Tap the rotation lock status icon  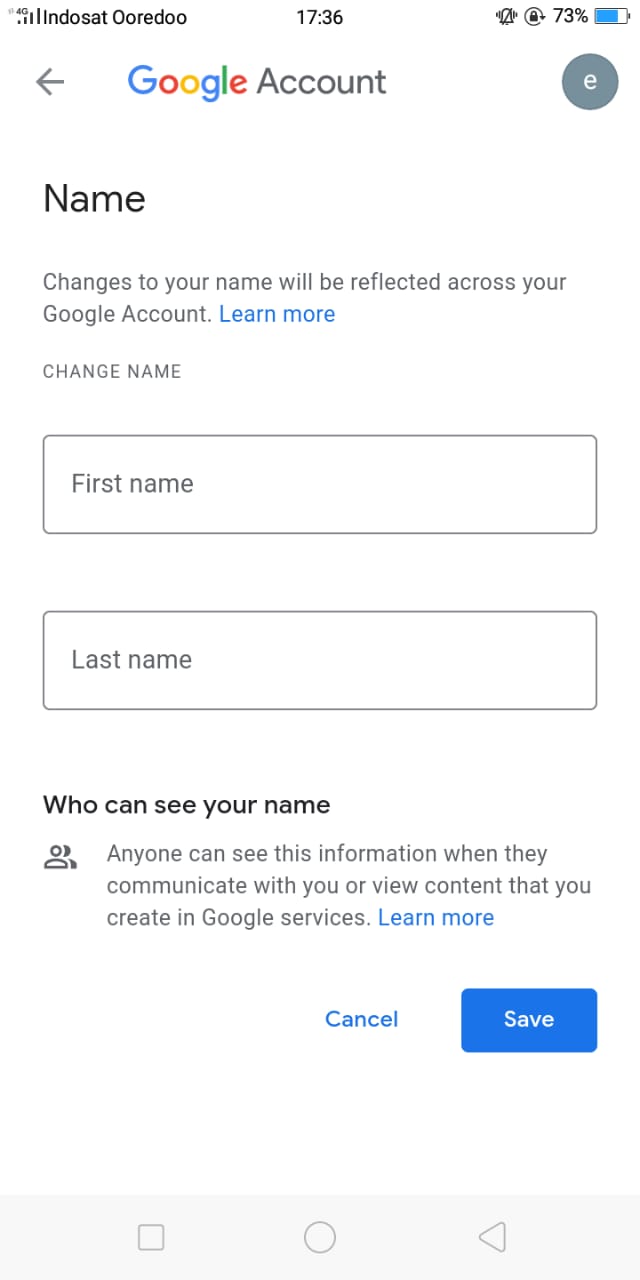pyautogui.click(x=534, y=17)
